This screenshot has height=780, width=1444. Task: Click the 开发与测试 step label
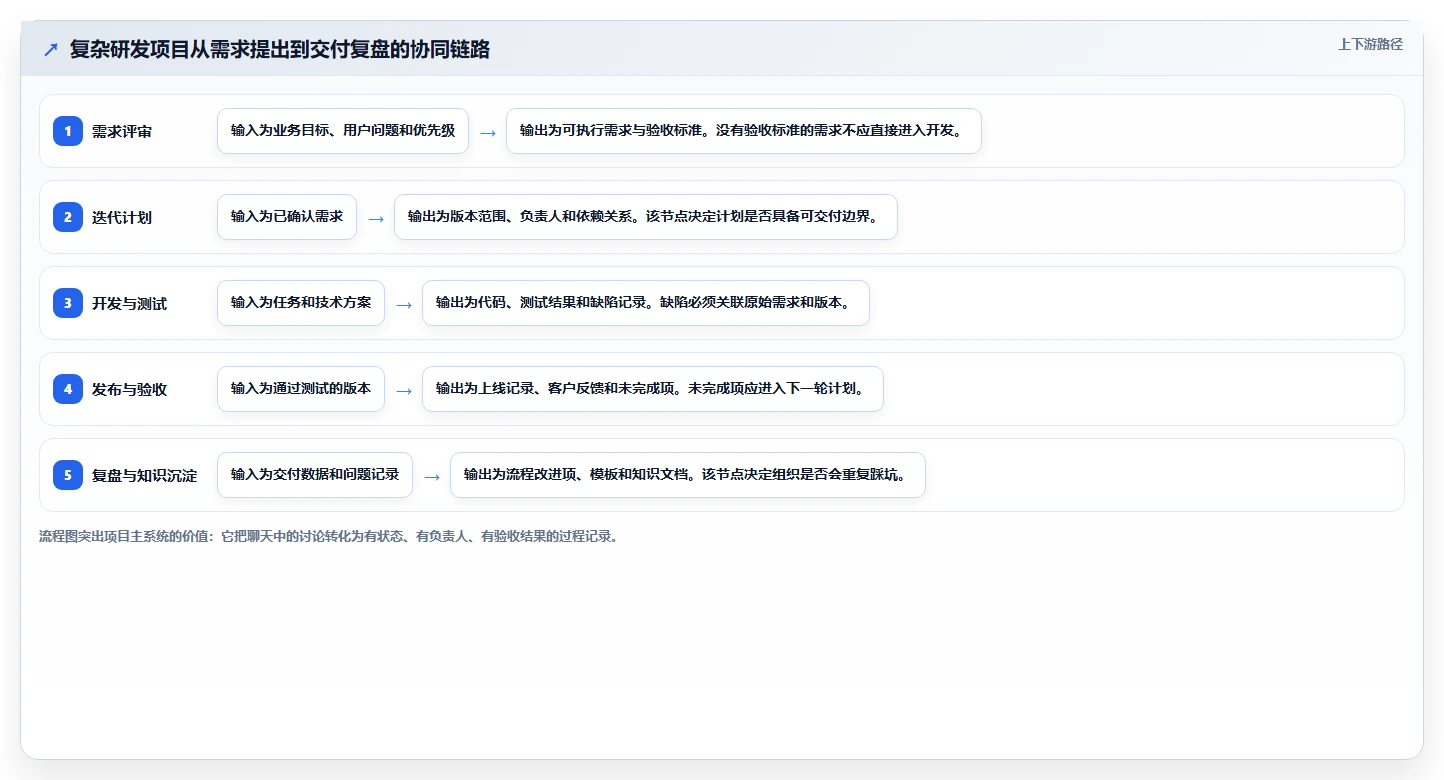(129, 303)
